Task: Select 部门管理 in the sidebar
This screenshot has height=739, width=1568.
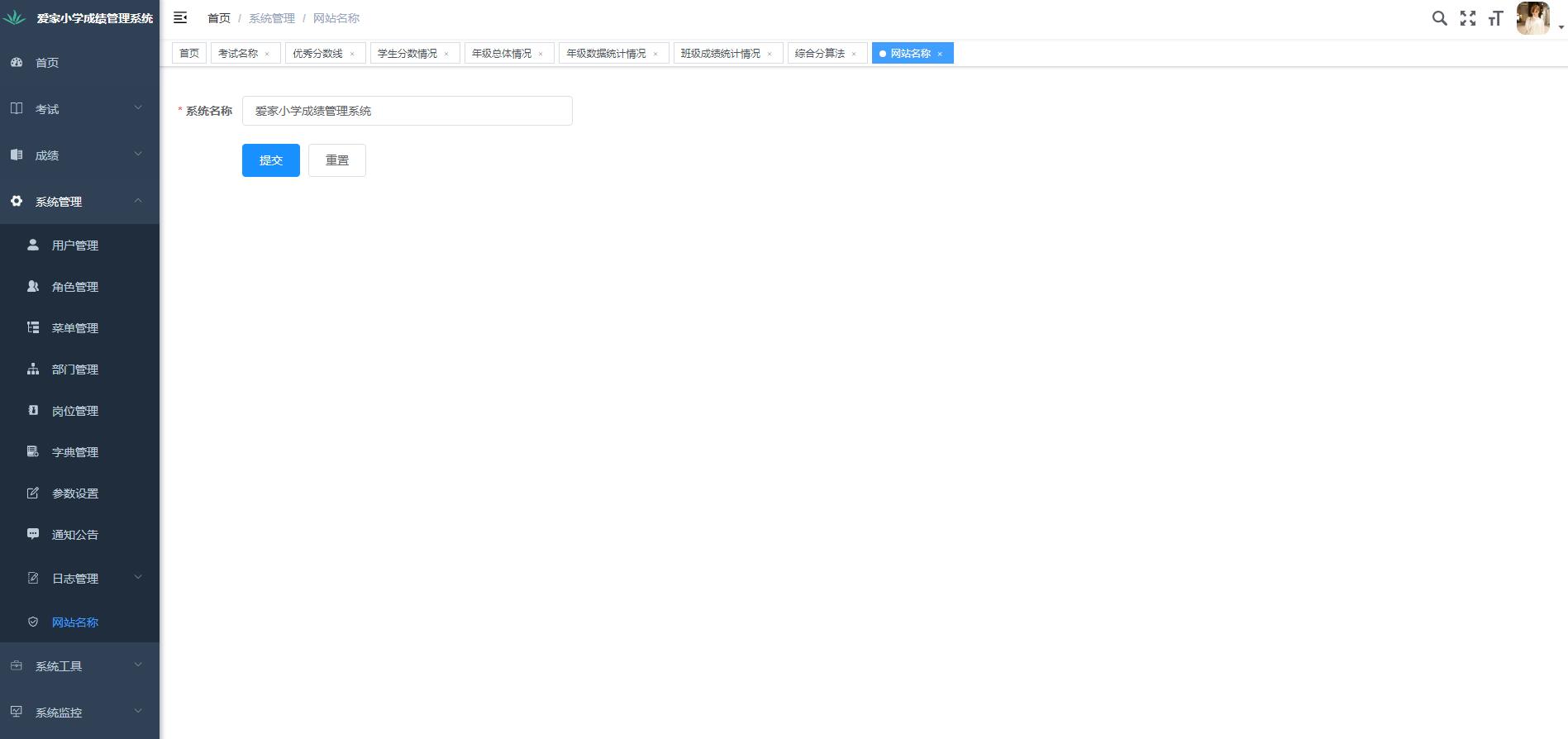Action: tap(74, 369)
